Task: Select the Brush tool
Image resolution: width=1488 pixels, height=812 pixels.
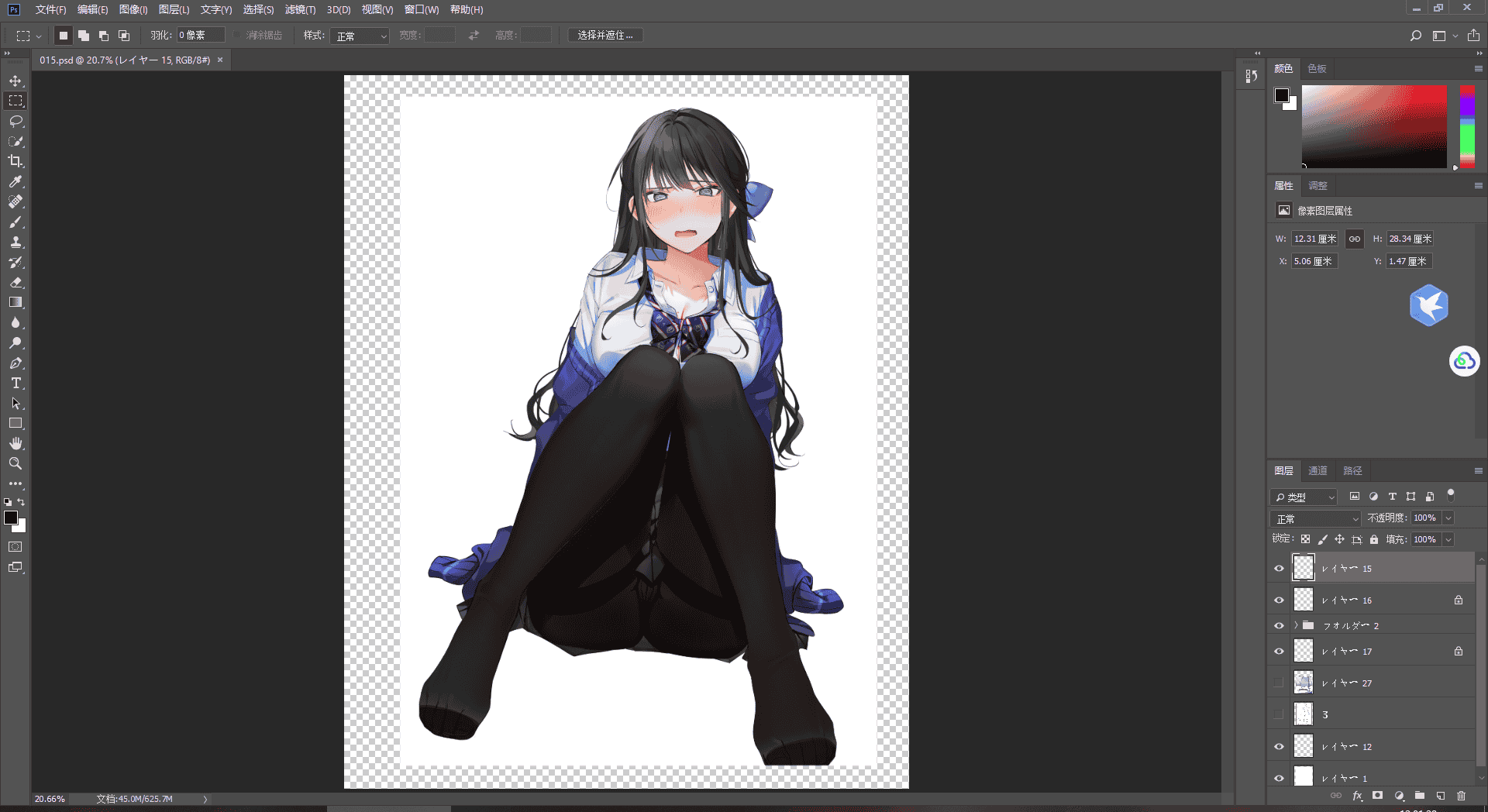Action: point(15,222)
